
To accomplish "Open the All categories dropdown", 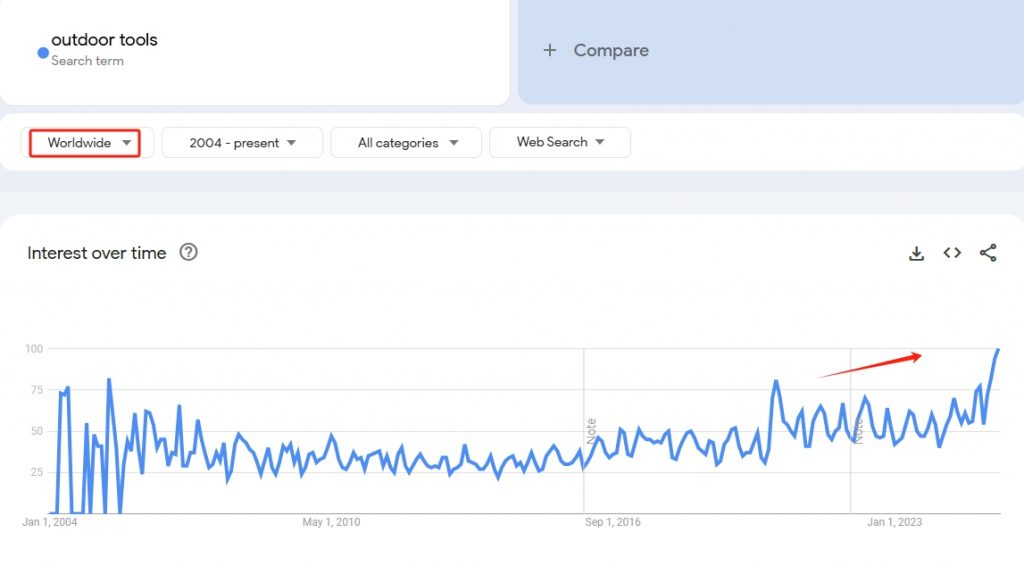I will click(x=406, y=142).
